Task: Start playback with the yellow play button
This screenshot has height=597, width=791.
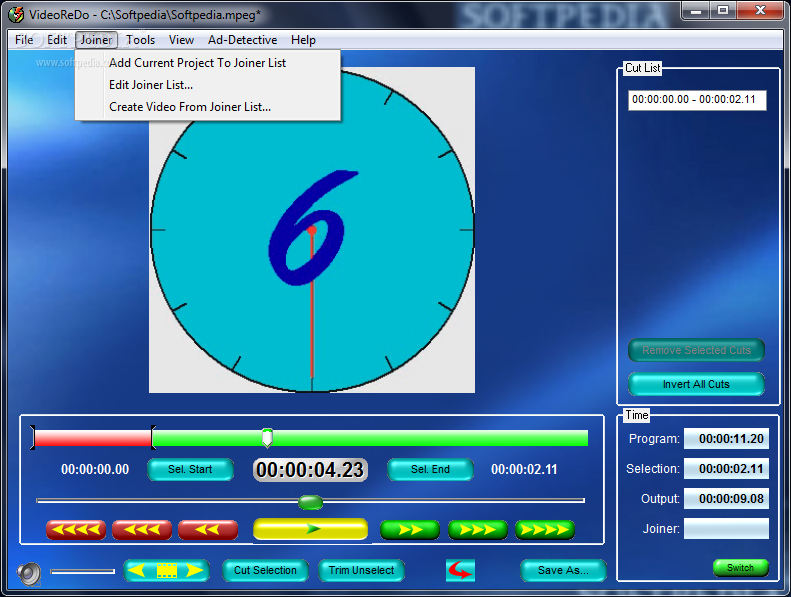Action: tap(310, 529)
